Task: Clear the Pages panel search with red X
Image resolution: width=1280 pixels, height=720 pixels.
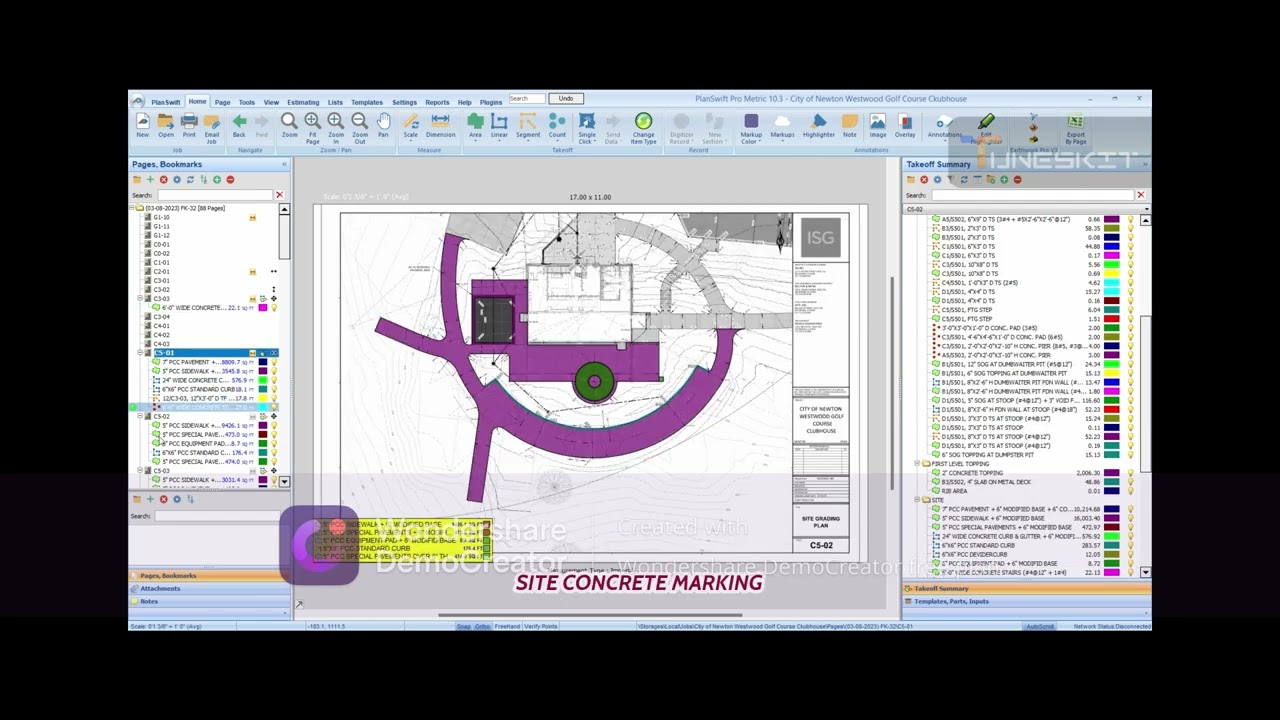Action: [x=279, y=195]
